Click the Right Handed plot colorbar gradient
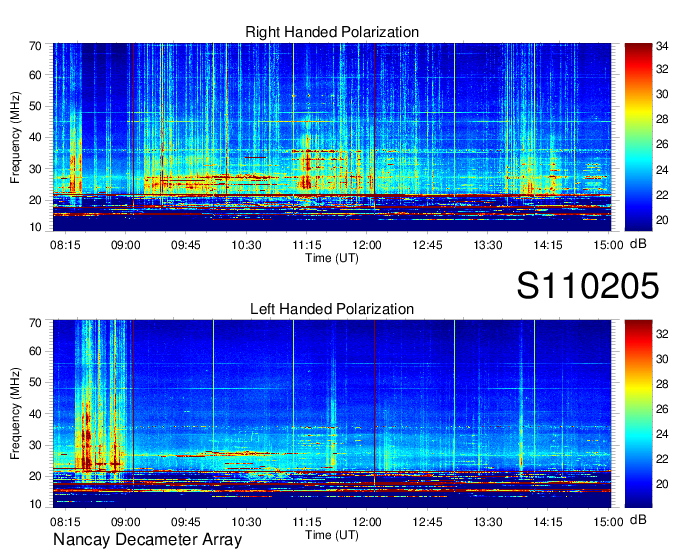This screenshot has height=552, width=680. 638,137
